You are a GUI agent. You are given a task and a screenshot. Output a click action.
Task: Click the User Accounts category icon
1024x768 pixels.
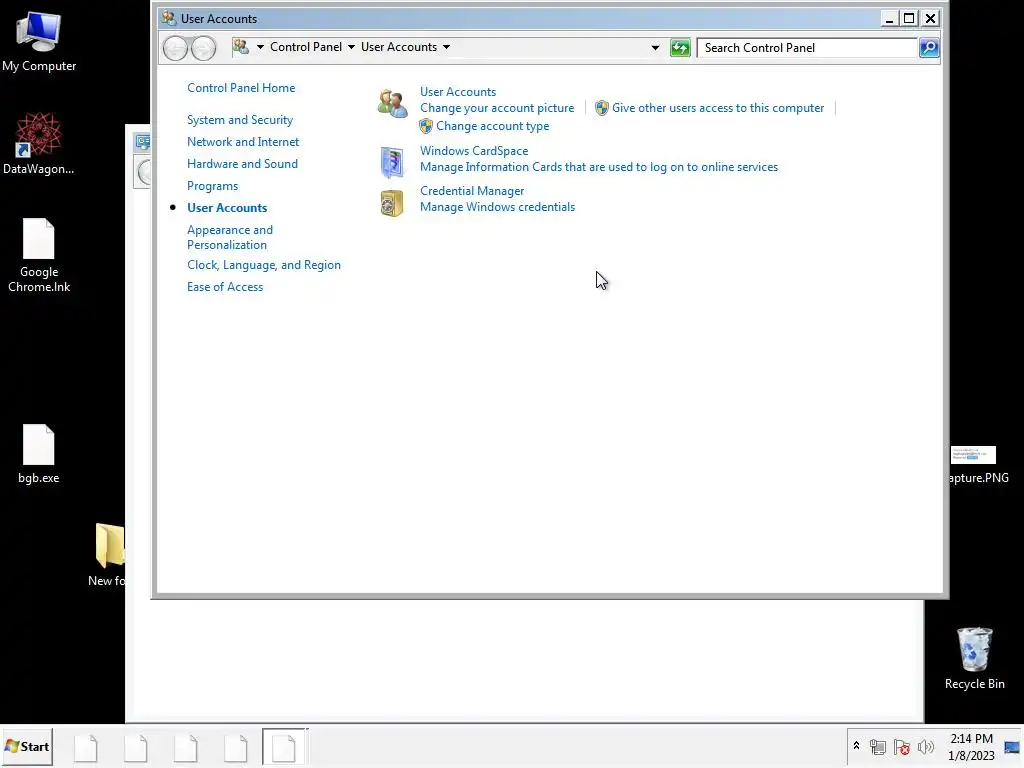(x=392, y=104)
